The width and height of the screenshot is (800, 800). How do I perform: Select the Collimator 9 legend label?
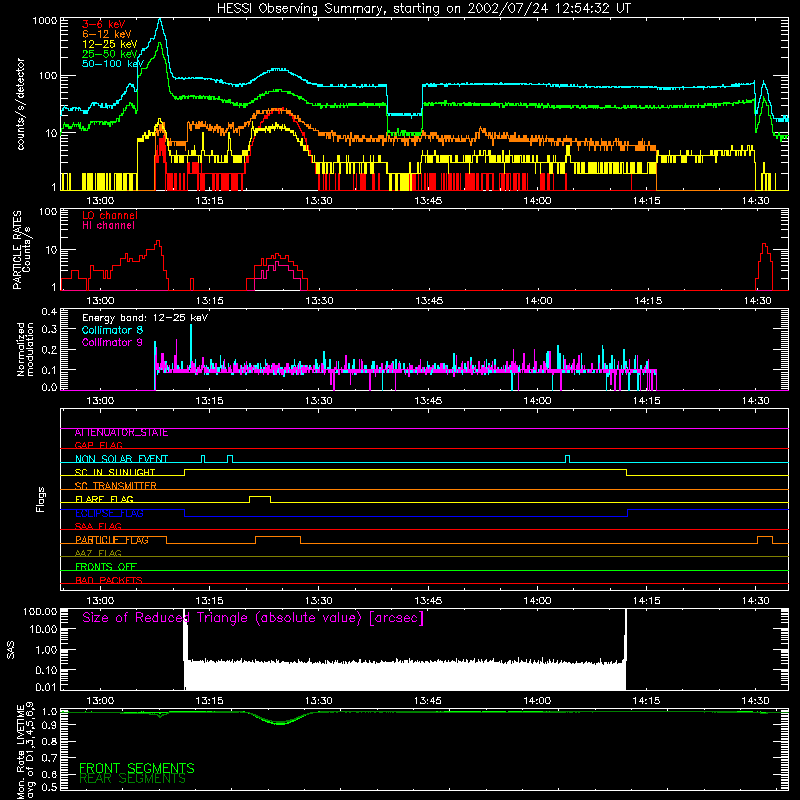tap(112, 342)
